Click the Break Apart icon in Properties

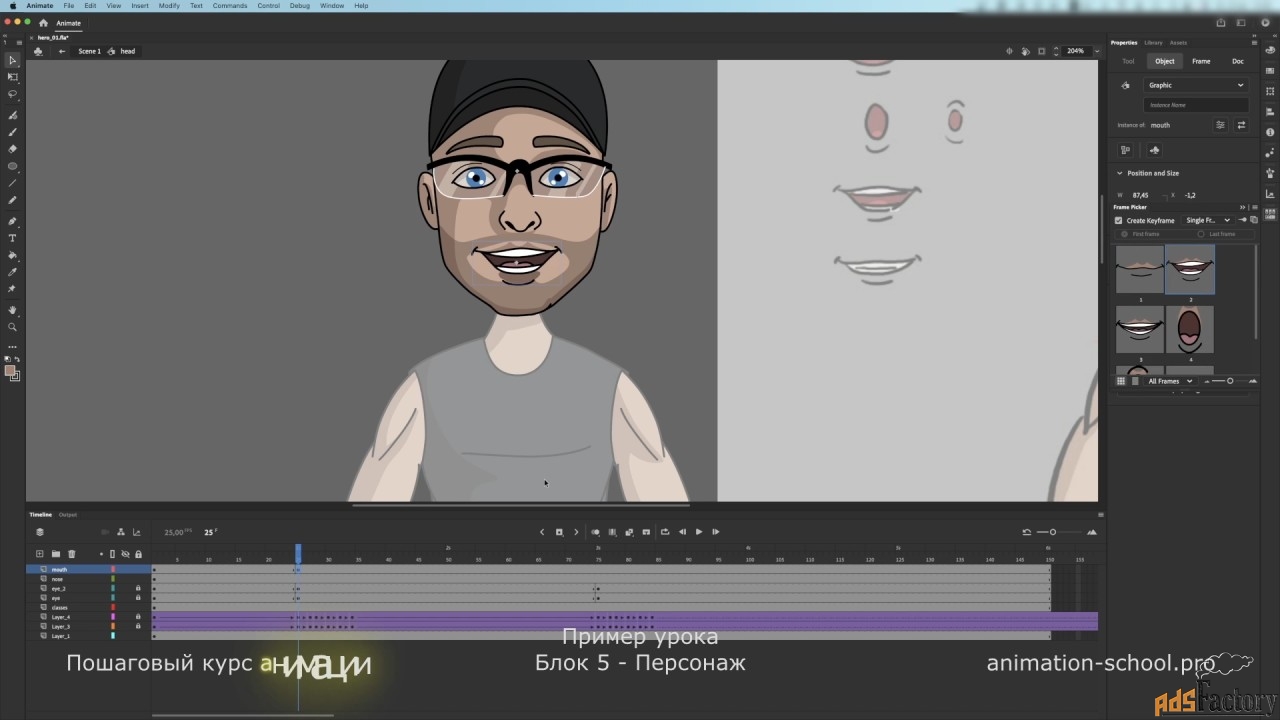click(x=1125, y=150)
